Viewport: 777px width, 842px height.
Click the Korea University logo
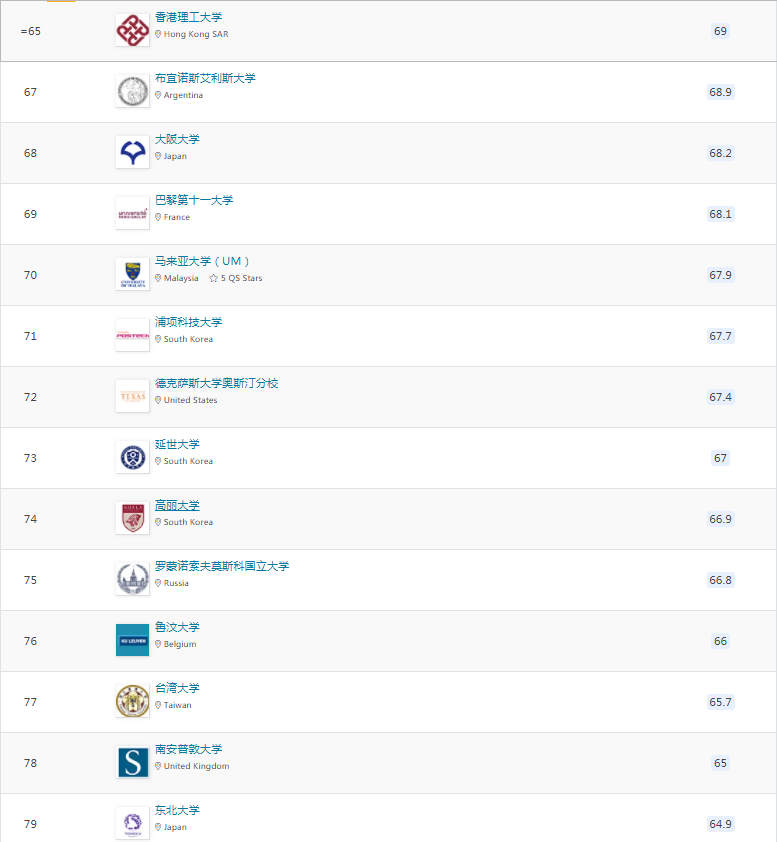click(x=133, y=519)
